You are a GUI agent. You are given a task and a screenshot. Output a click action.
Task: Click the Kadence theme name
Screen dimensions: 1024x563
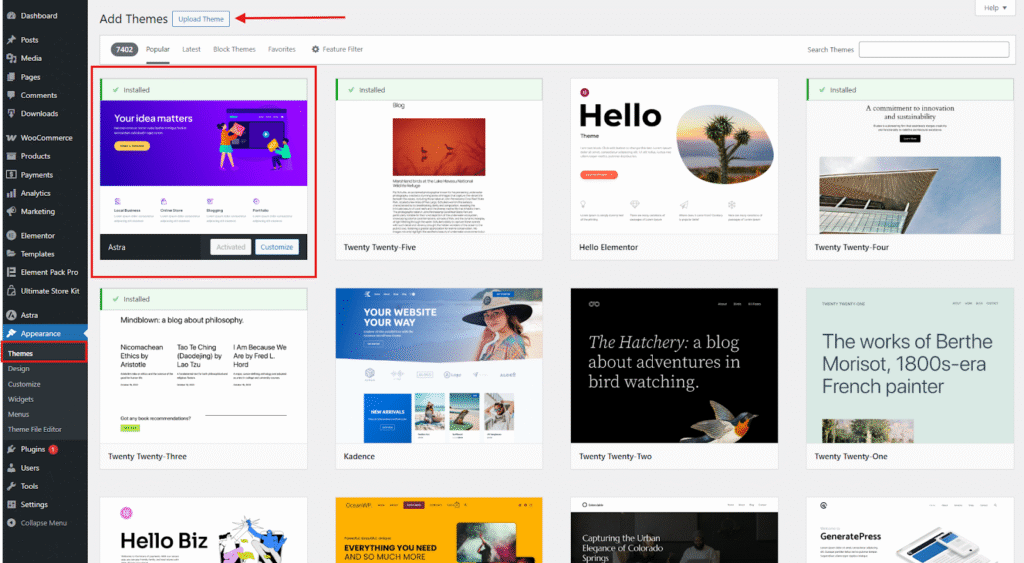coord(359,457)
